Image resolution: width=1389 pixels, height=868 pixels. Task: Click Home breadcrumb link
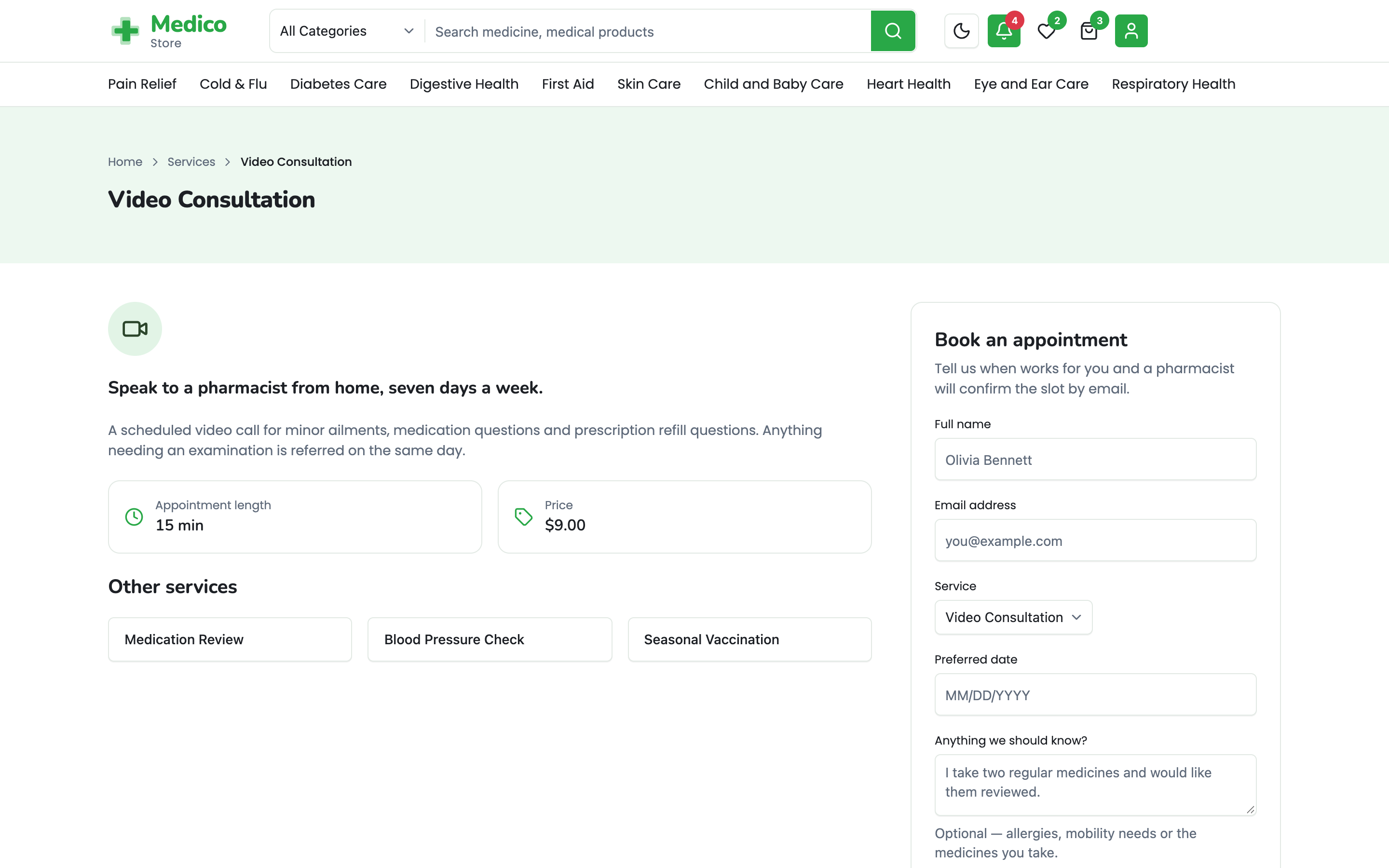tap(125, 162)
